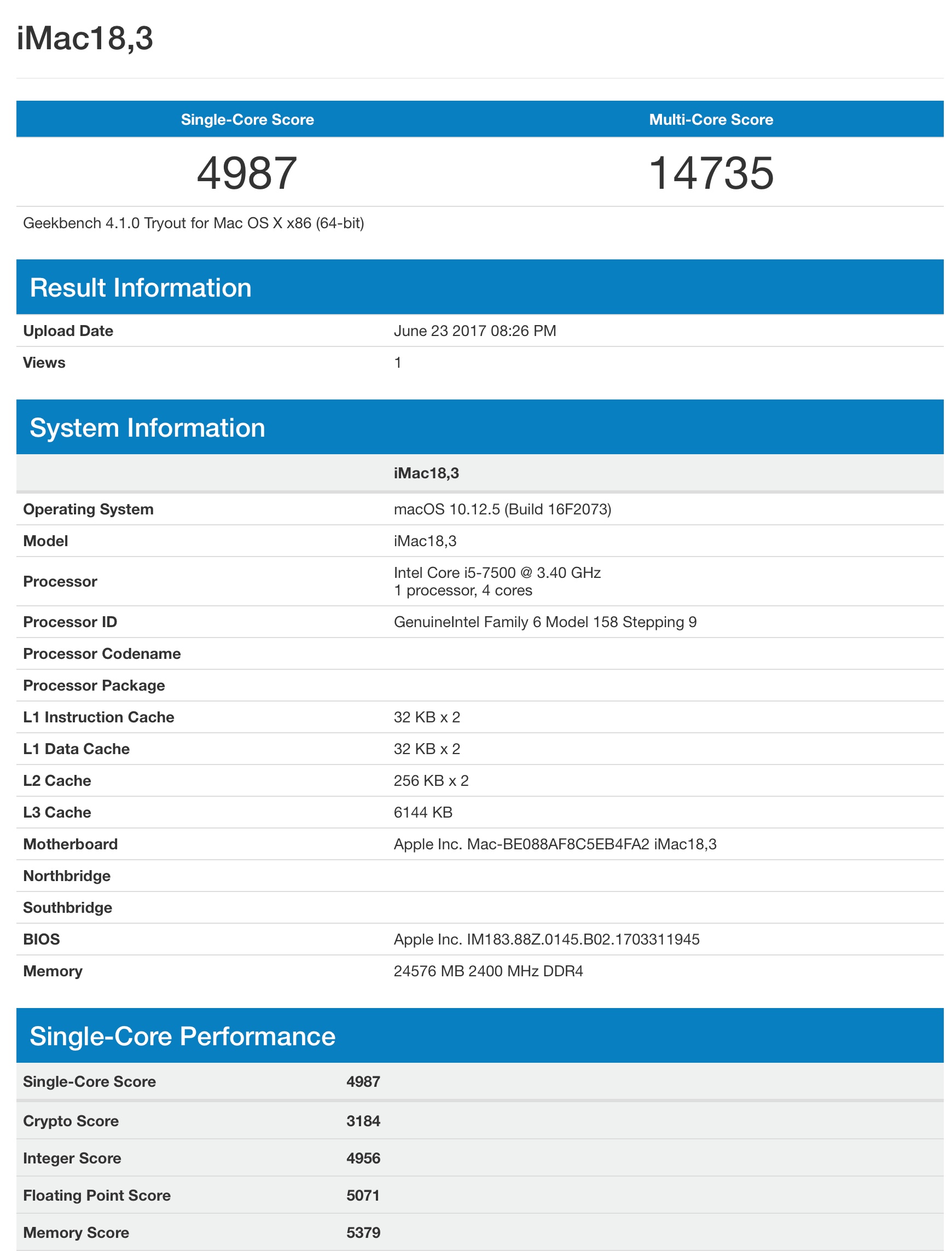Click the iMac18,3 column heading in System Information
The width and height of the screenshot is (952, 1251).
[x=426, y=473]
